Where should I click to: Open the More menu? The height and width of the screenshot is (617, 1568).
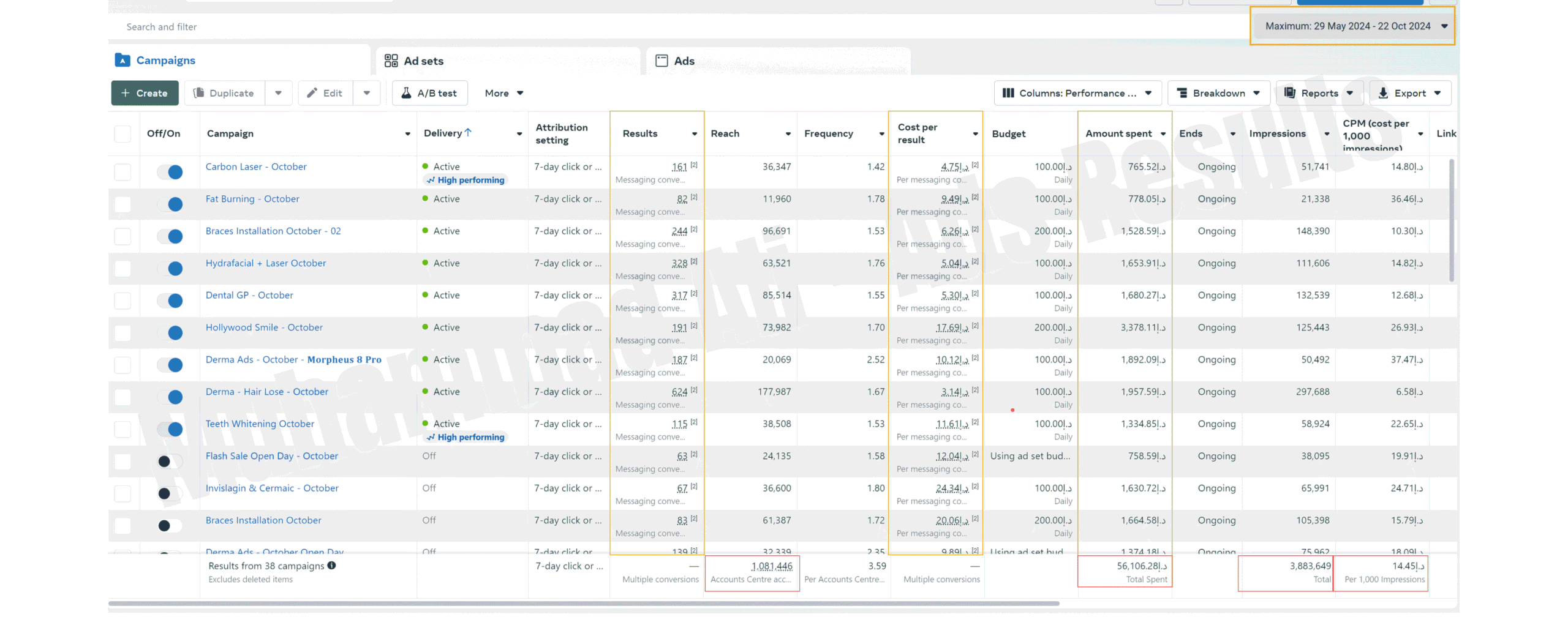click(x=503, y=93)
